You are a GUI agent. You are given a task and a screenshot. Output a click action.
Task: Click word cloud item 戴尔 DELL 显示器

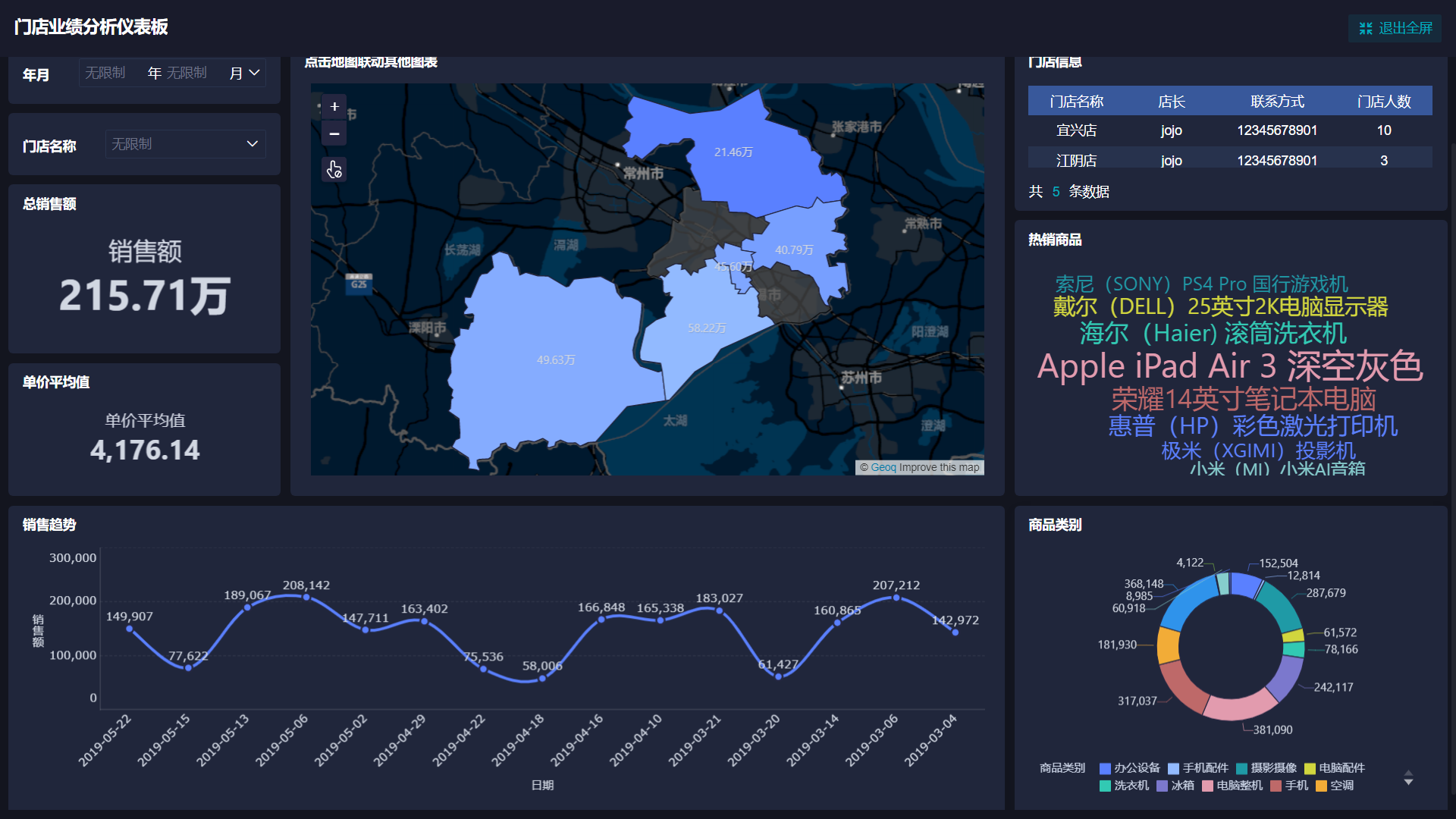[1220, 306]
